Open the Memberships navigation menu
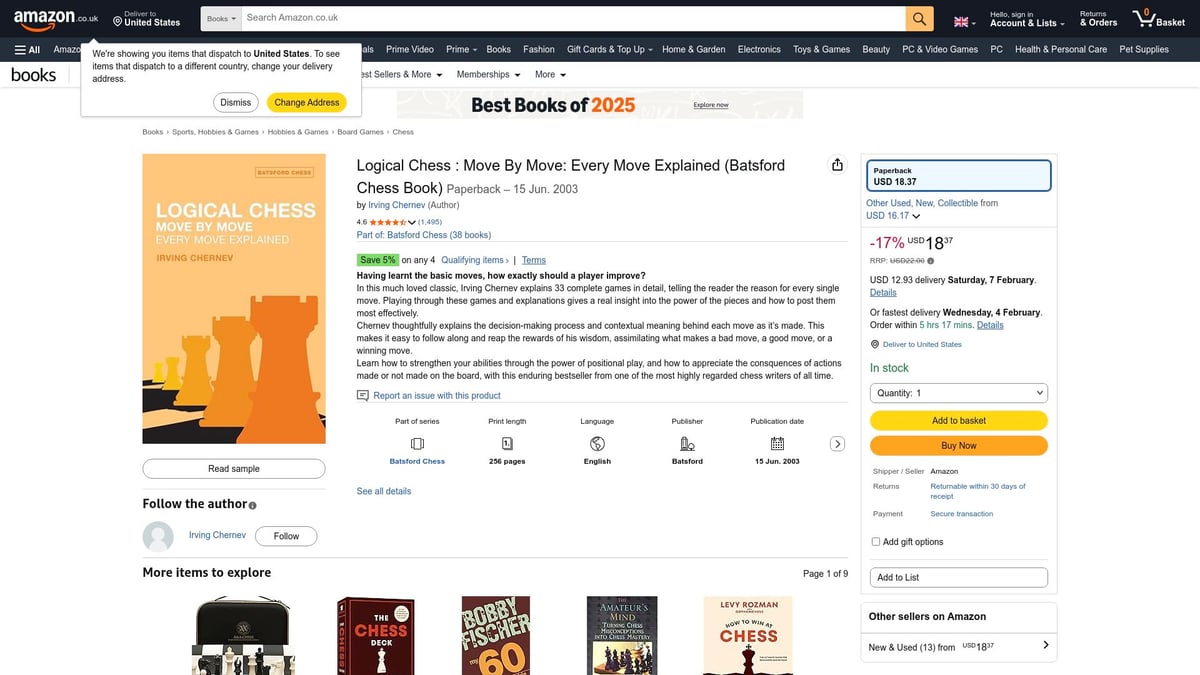Viewport: 1200px width, 675px height. coord(487,74)
